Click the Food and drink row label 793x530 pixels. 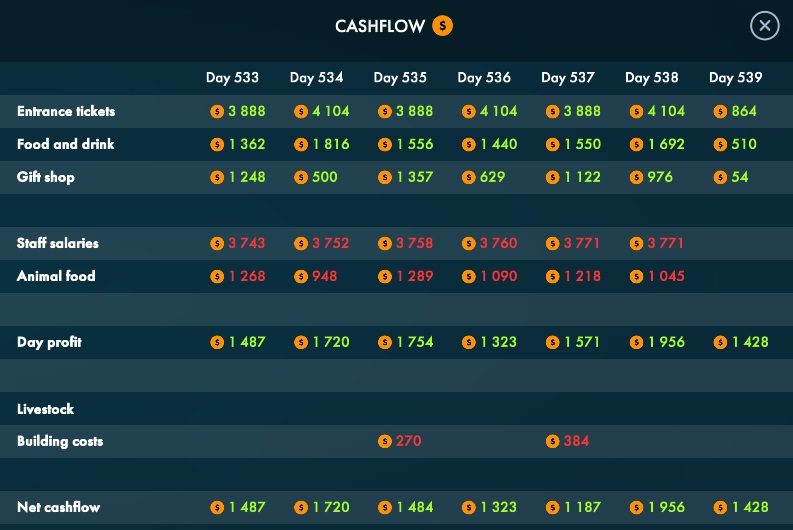click(66, 145)
